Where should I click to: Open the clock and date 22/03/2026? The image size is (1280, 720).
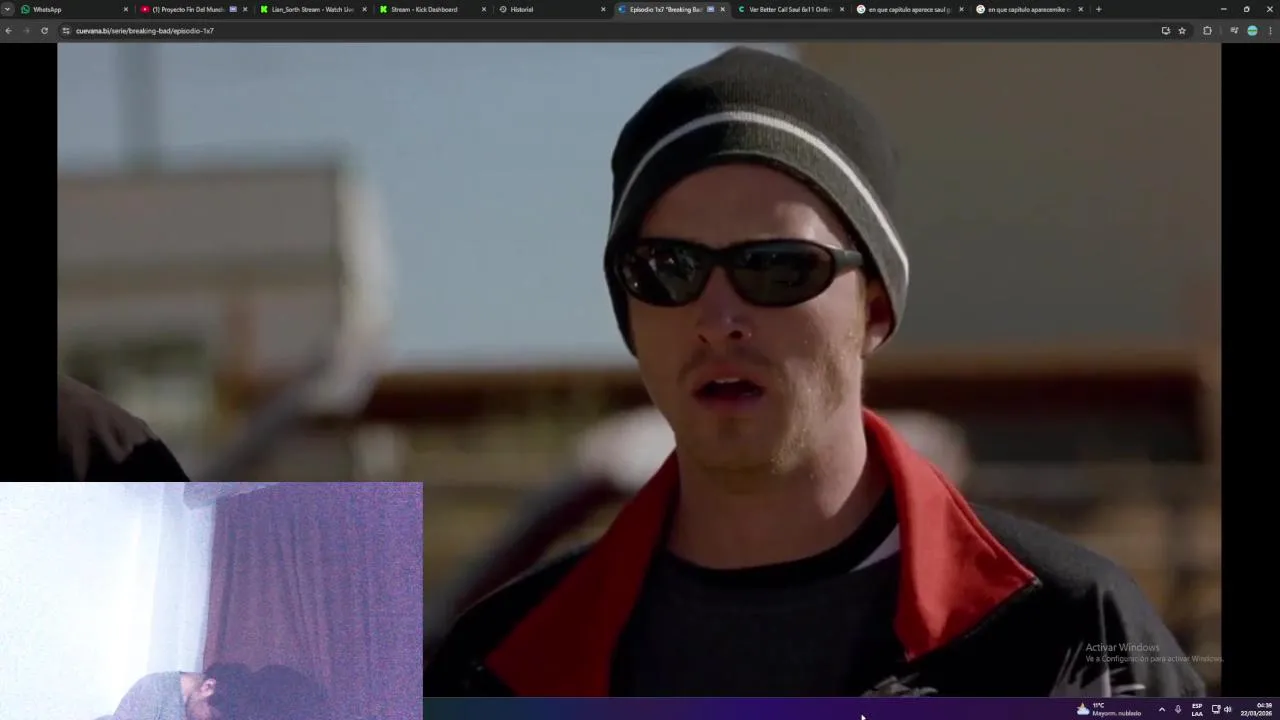tap(1256, 709)
